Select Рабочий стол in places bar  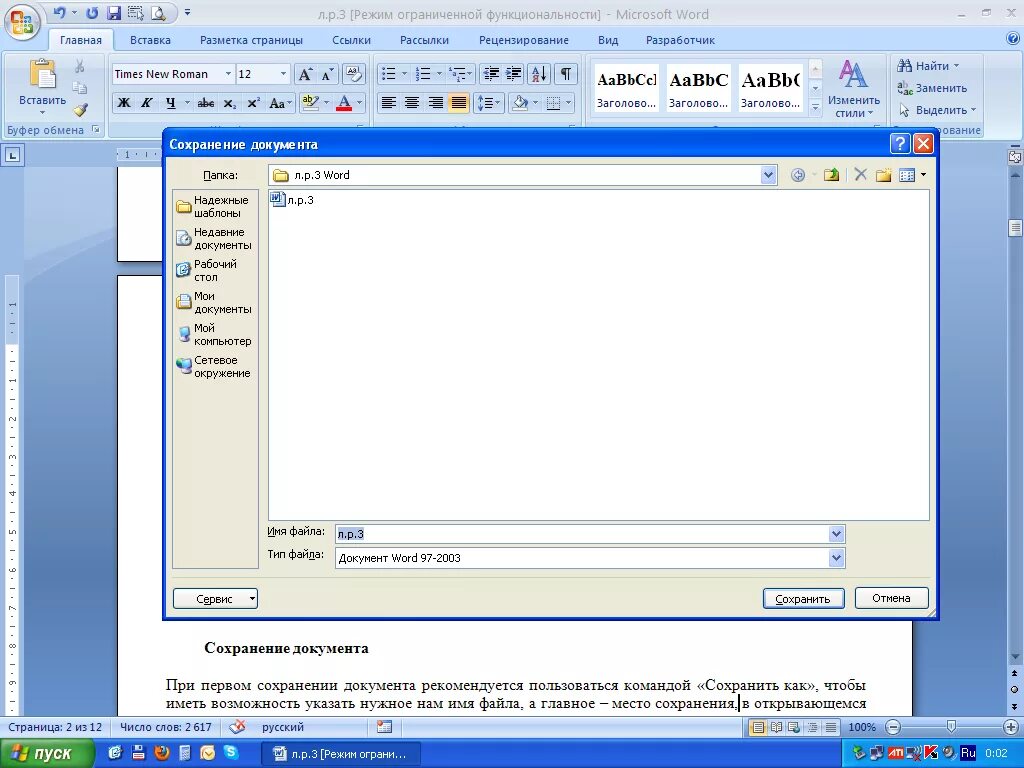click(x=215, y=270)
